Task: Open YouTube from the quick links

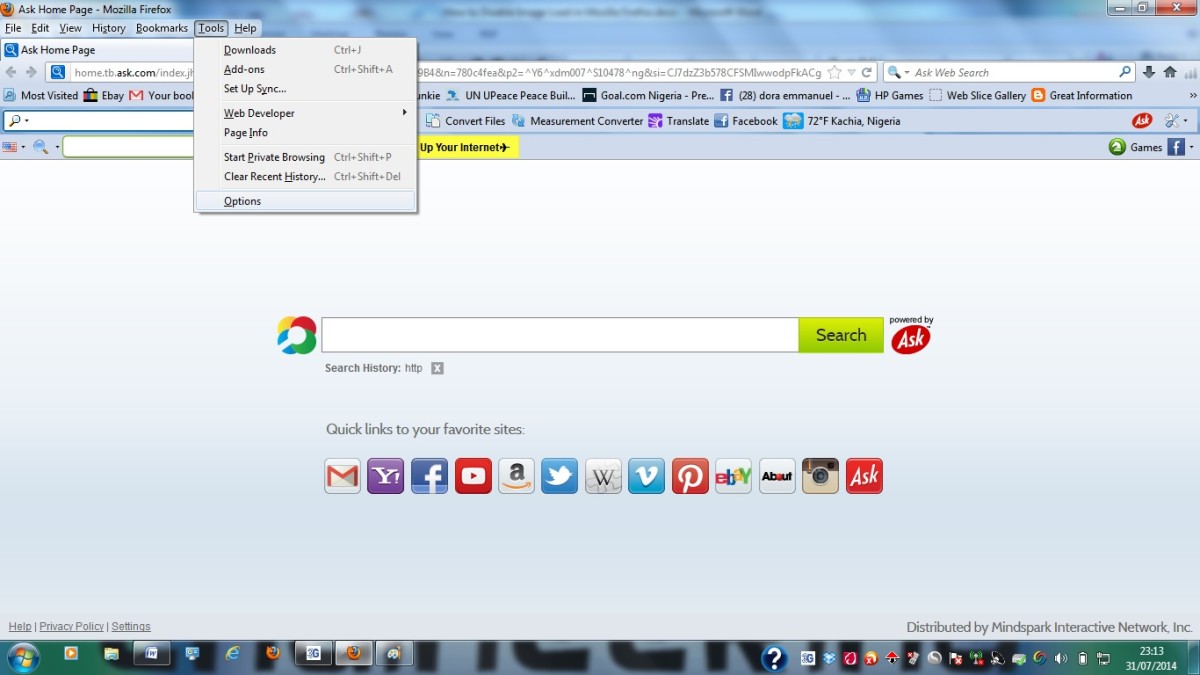Action: tap(473, 476)
